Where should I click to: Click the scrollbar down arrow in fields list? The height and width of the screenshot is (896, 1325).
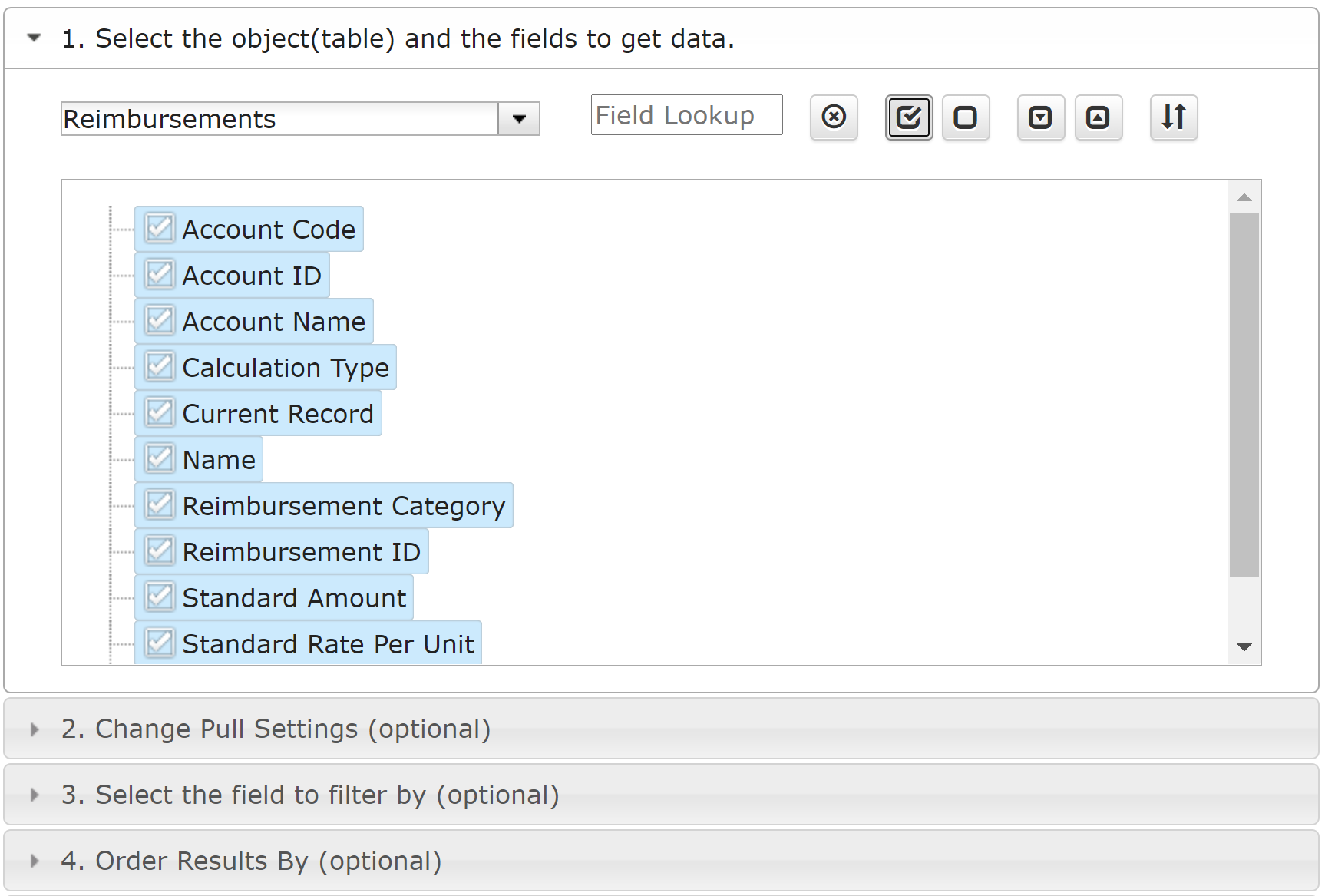point(1244,647)
